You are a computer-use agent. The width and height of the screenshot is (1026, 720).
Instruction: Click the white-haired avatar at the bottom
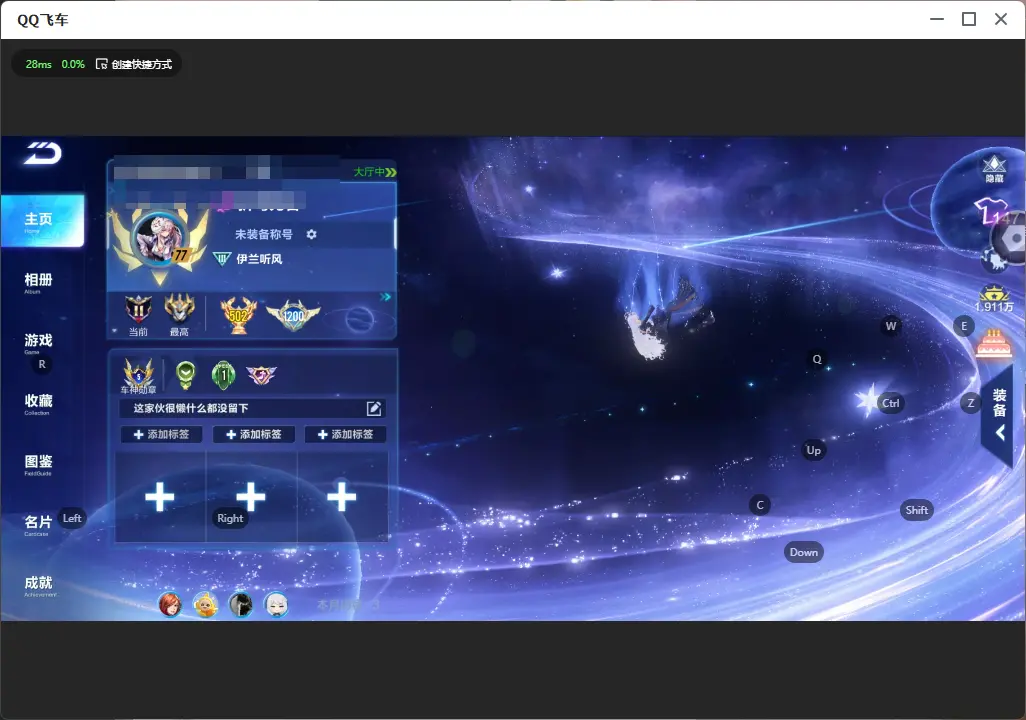point(276,604)
